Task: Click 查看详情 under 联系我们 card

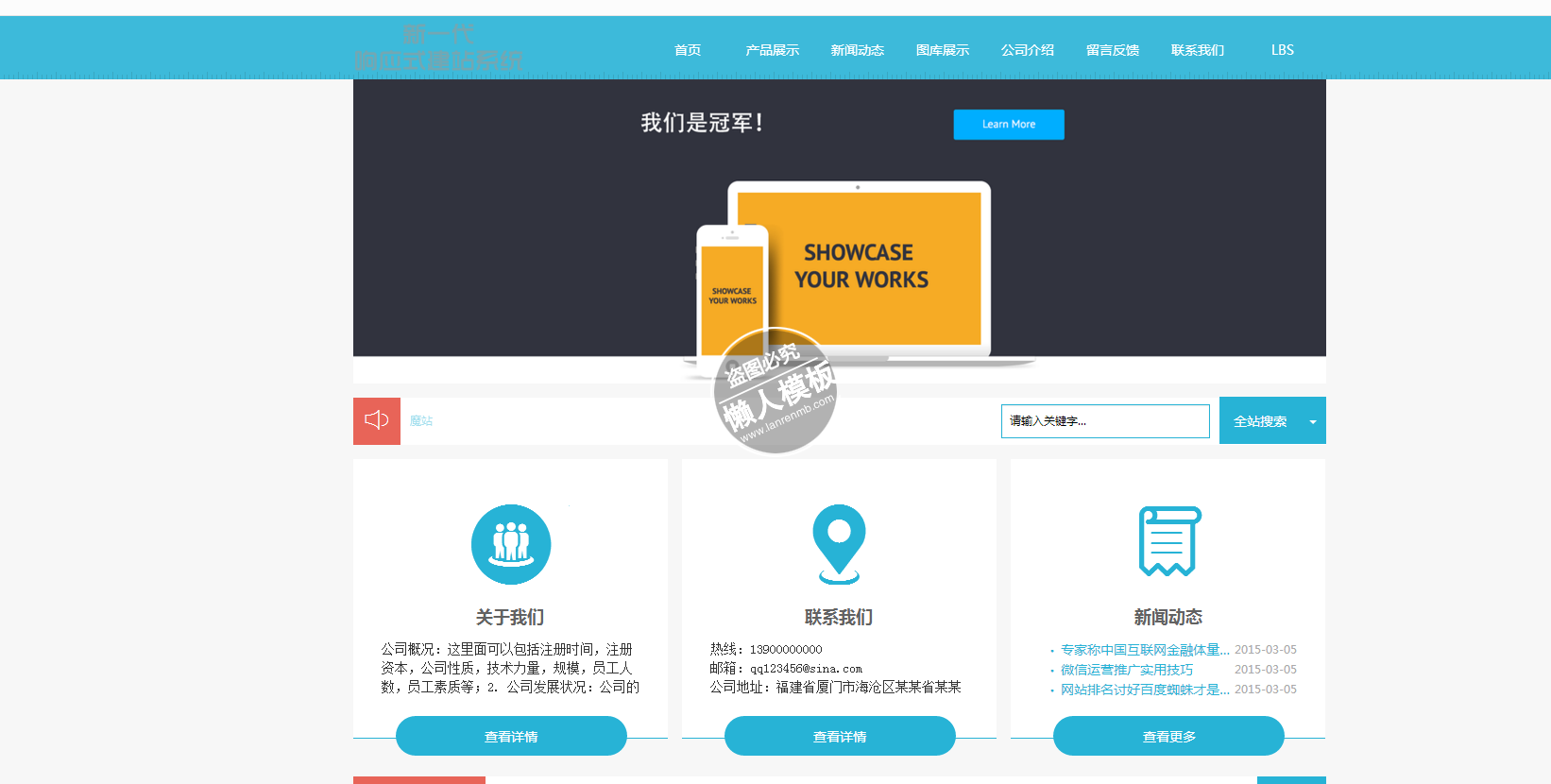Action: (840, 736)
